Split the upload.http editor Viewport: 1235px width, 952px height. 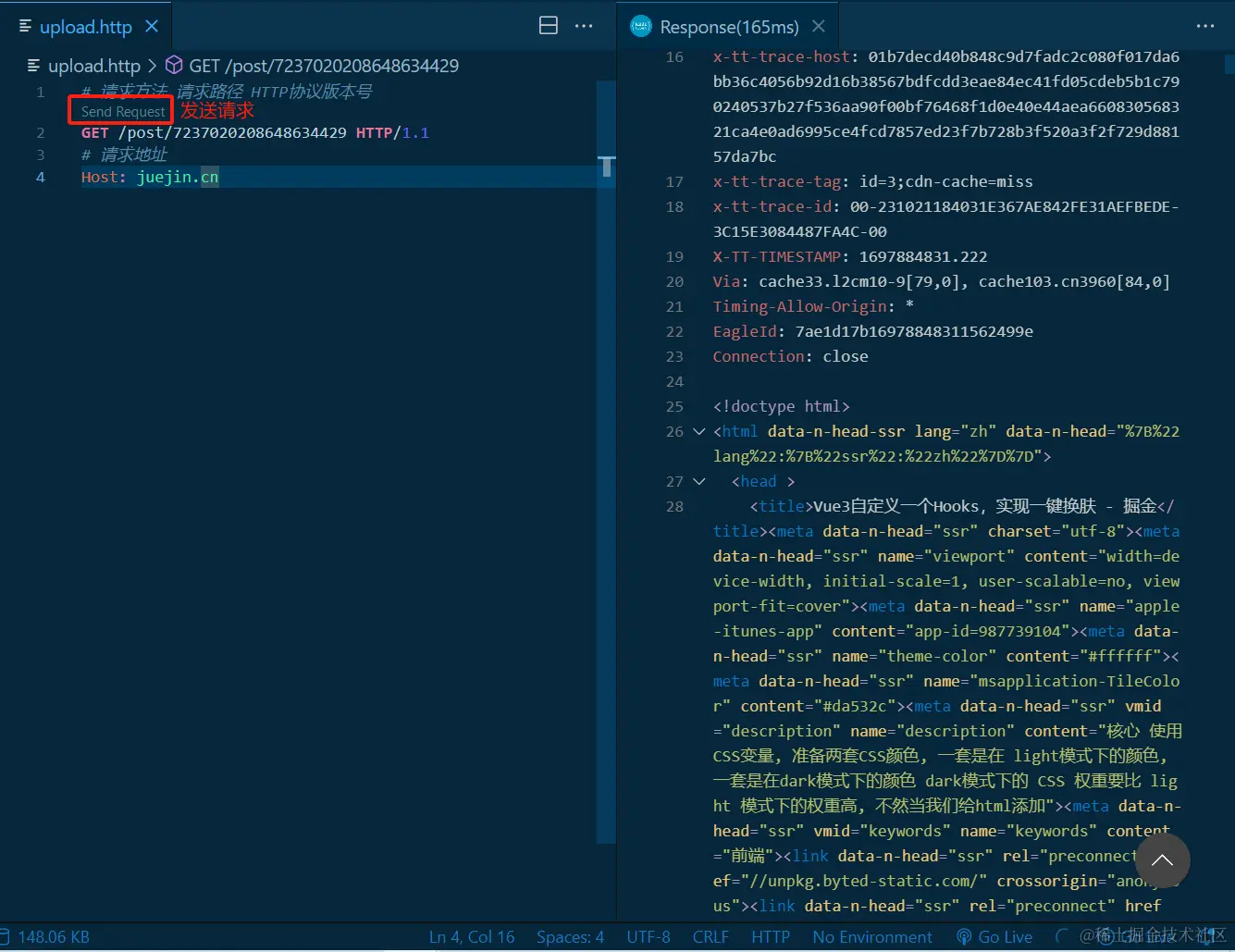click(549, 26)
